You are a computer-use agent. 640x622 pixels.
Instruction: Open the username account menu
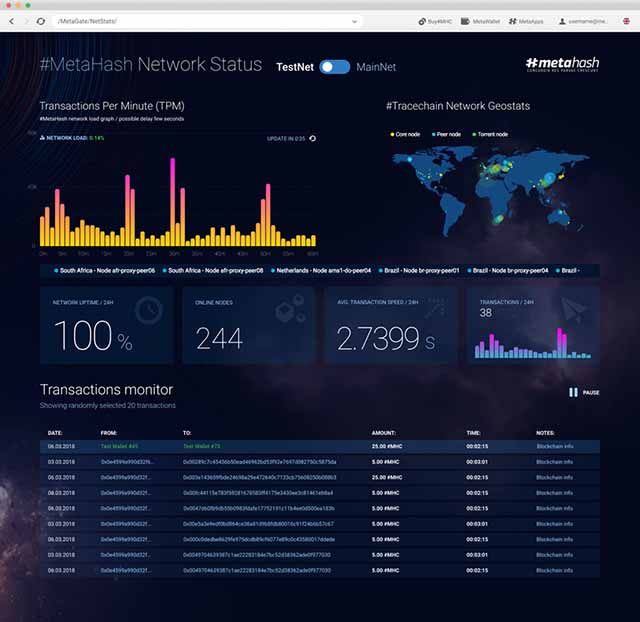(582, 21)
